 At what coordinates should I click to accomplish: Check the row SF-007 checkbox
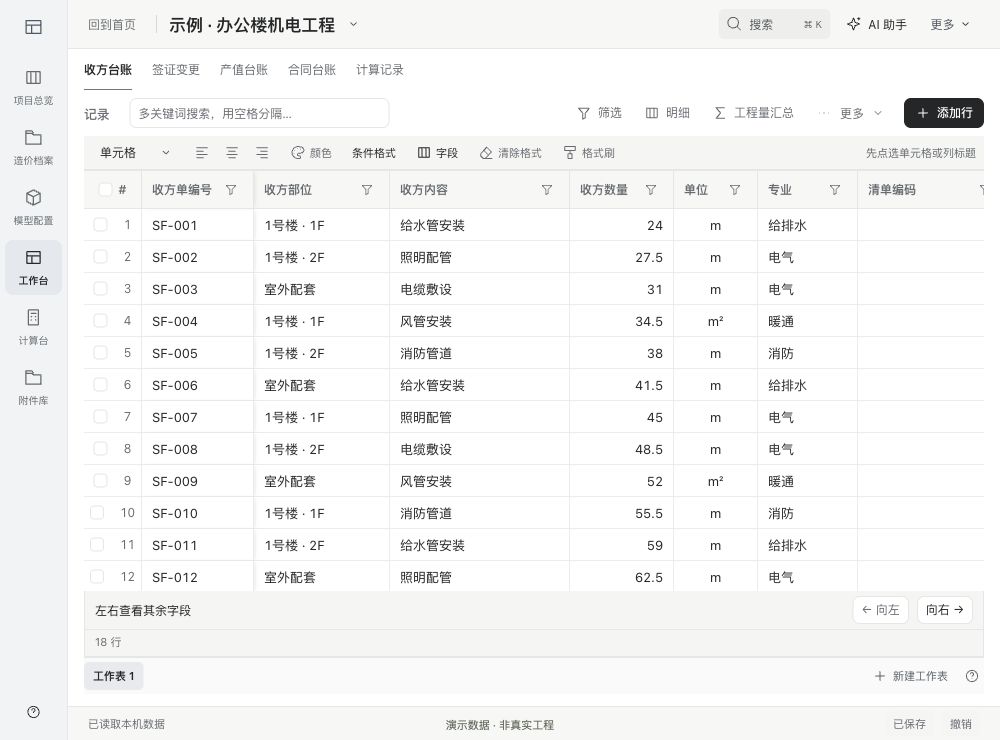(100, 417)
